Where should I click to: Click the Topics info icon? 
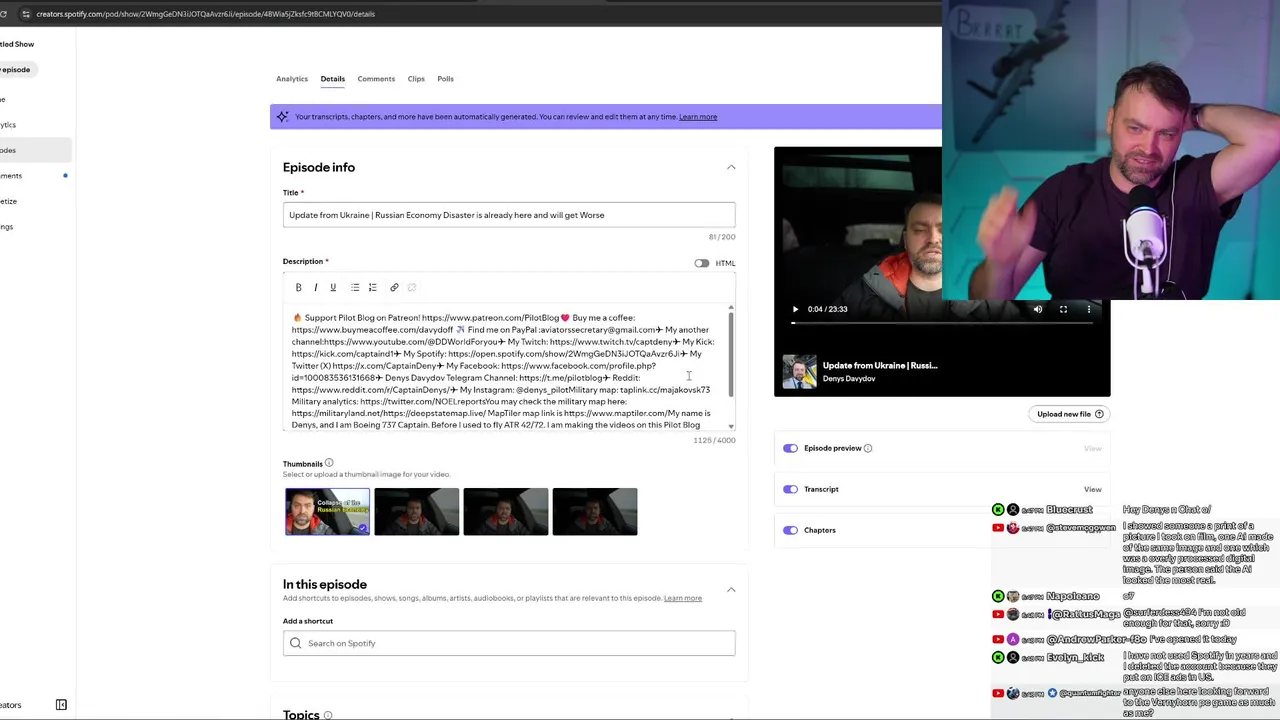[328, 715]
